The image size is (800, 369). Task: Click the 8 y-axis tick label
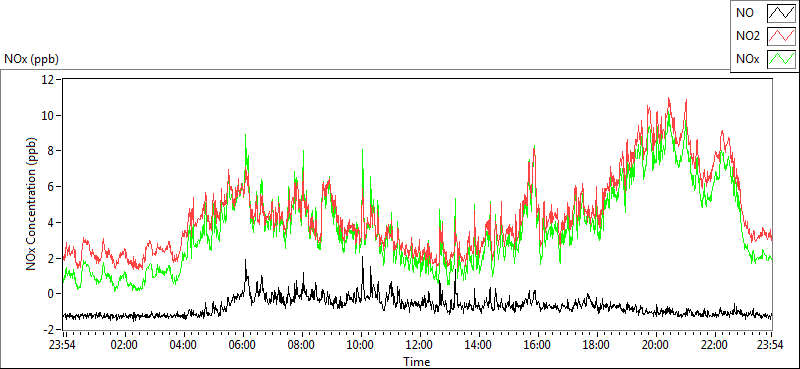pyautogui.click(x=51, y=151)
